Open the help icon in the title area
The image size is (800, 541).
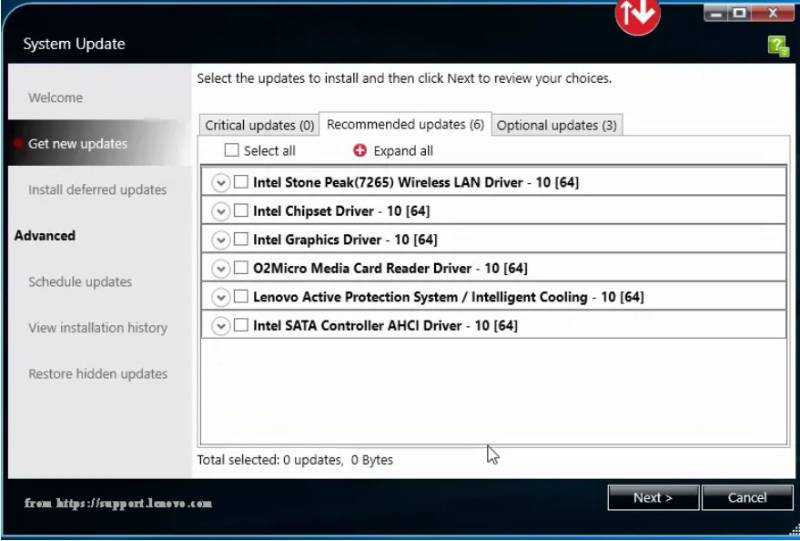click(779, 46)
